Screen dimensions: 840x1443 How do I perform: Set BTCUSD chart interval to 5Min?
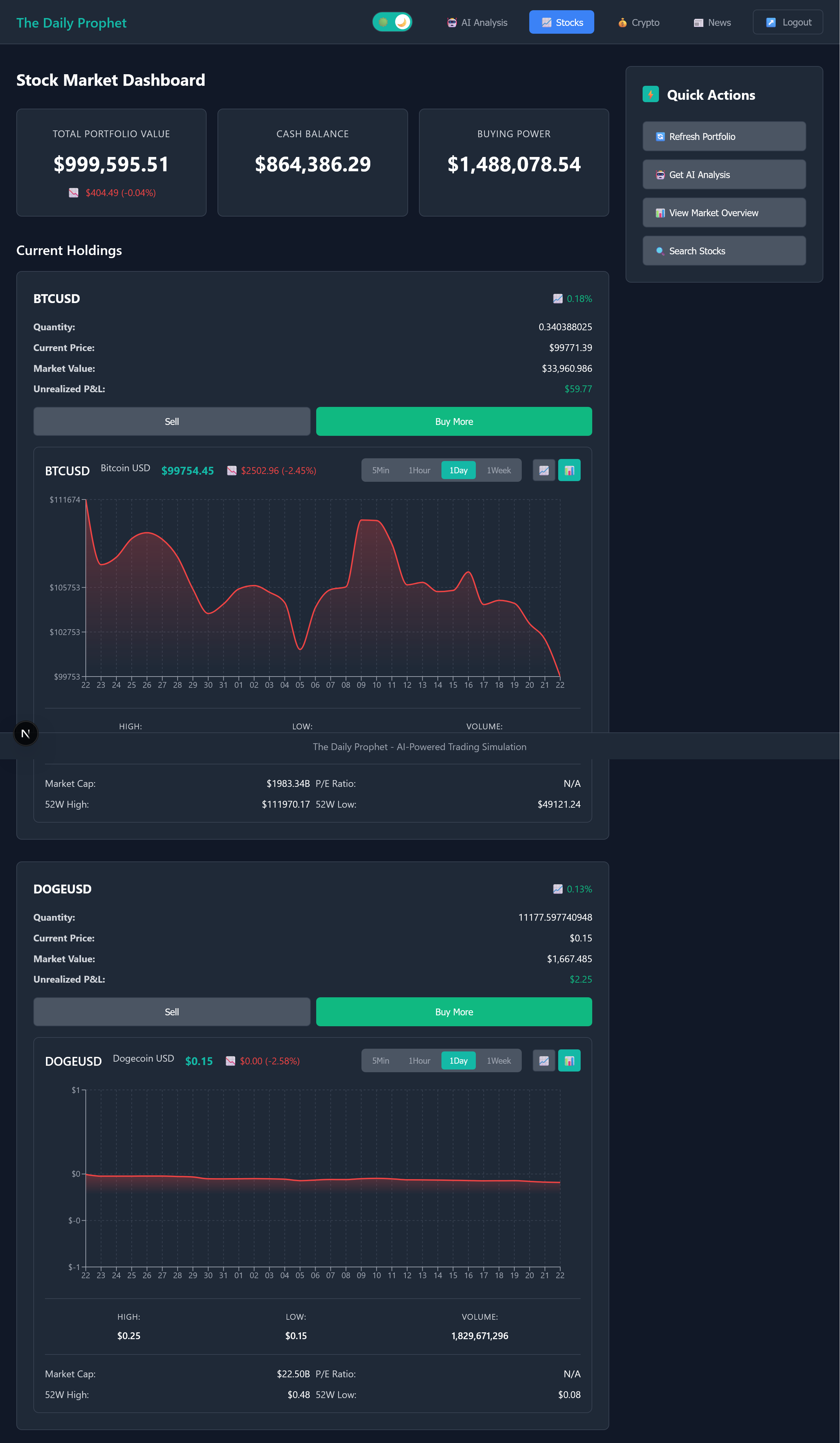point(381,470)
